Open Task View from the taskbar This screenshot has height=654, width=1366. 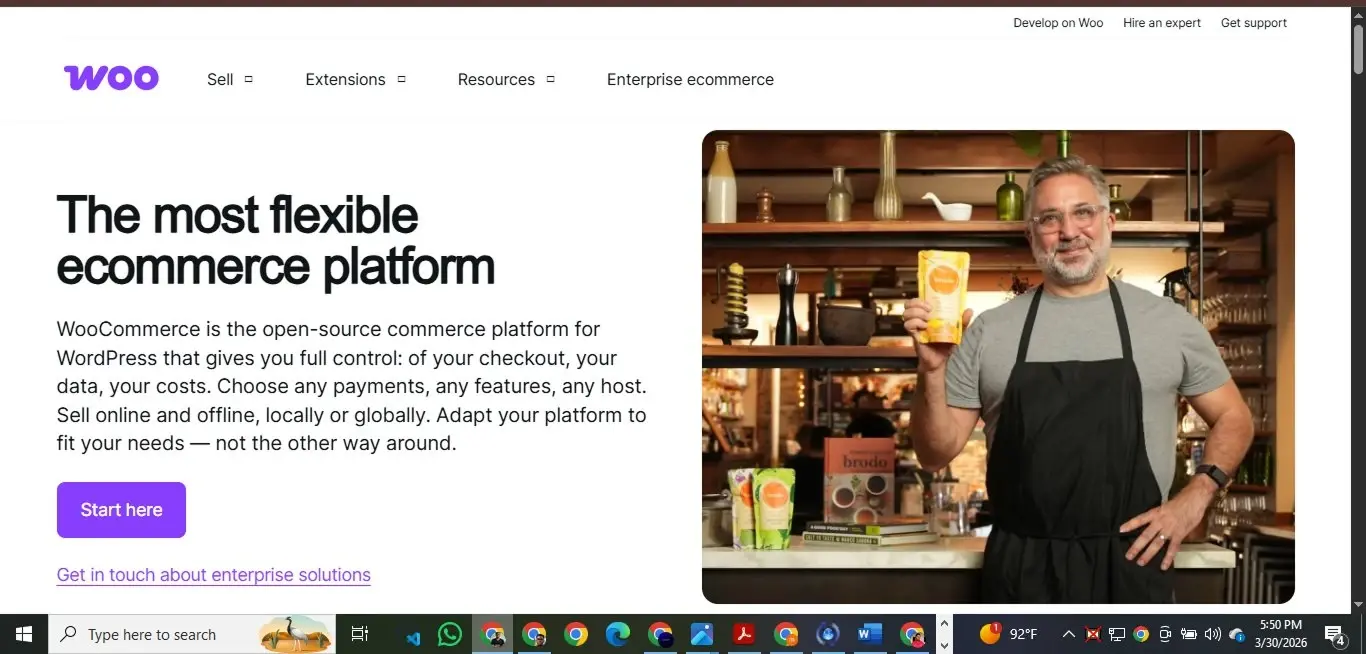click(x=359, y=633)
